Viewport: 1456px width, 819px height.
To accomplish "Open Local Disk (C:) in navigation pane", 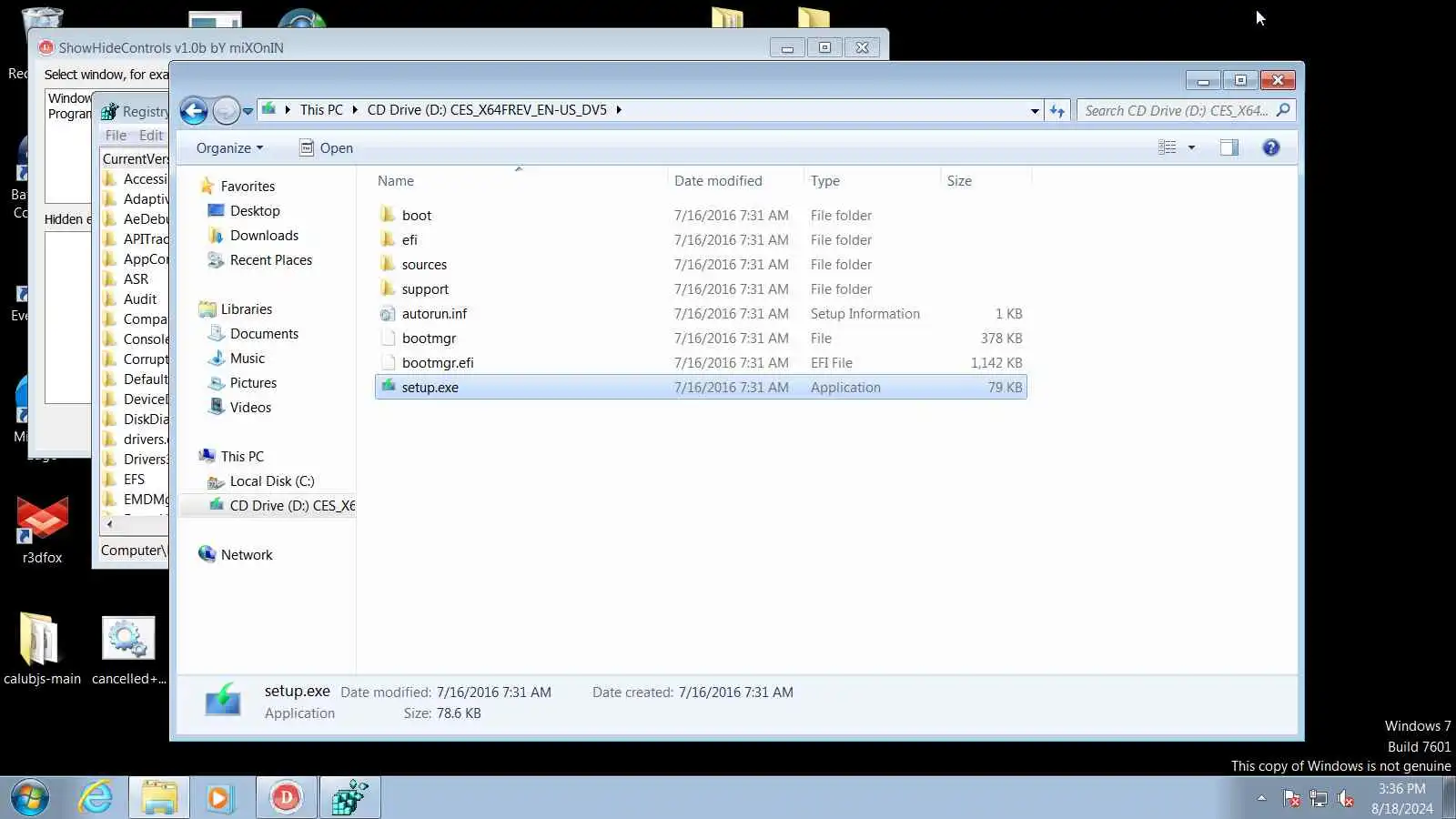I will [271, 481].
